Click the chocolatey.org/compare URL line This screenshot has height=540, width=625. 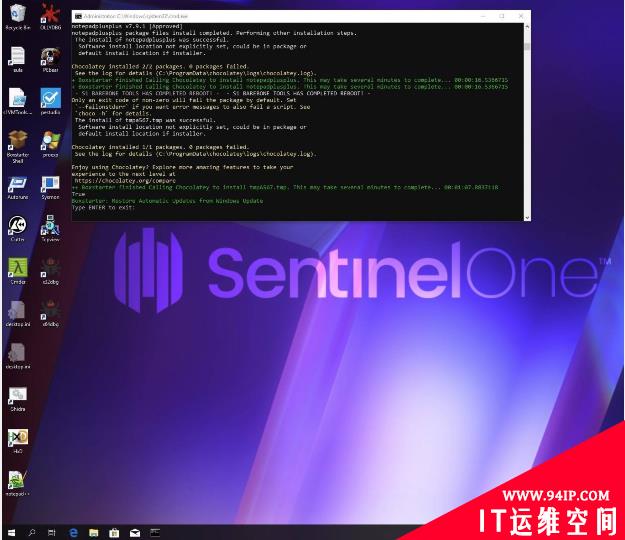tap(125, 181)
